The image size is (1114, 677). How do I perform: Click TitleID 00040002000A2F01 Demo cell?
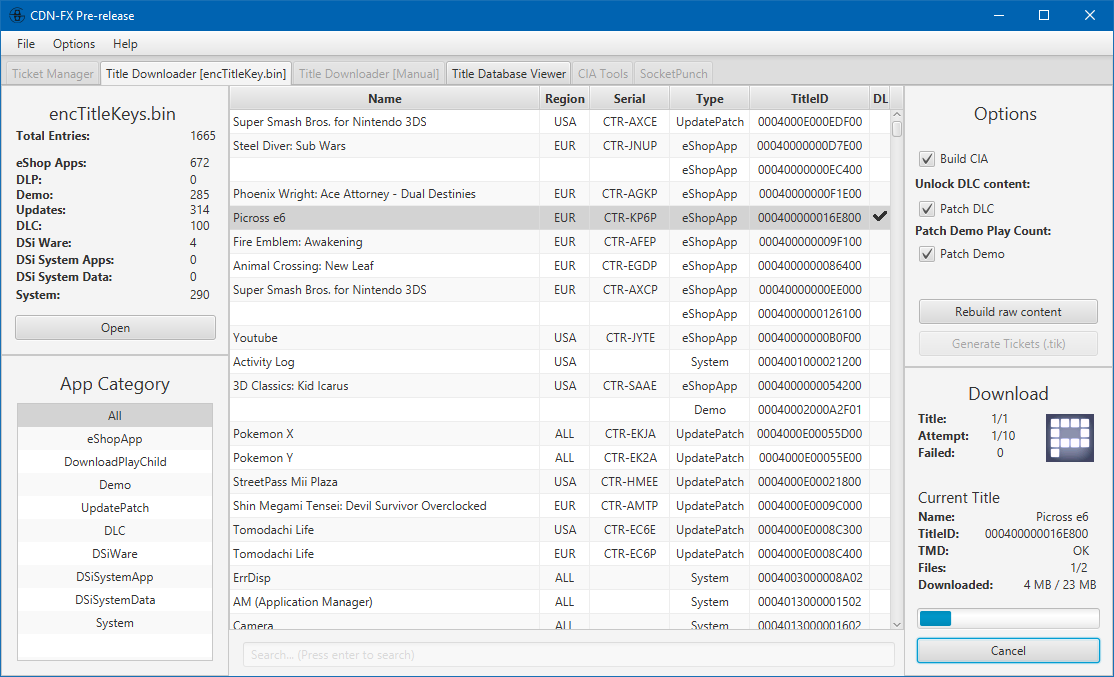(x=809, y=410)
